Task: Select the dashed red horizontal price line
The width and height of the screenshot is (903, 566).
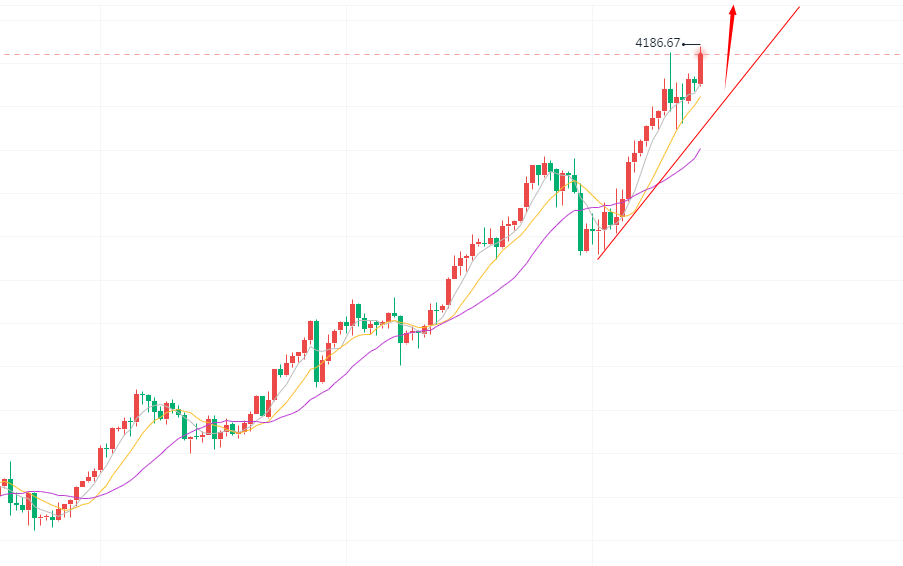Action: [x=300, y=54]
